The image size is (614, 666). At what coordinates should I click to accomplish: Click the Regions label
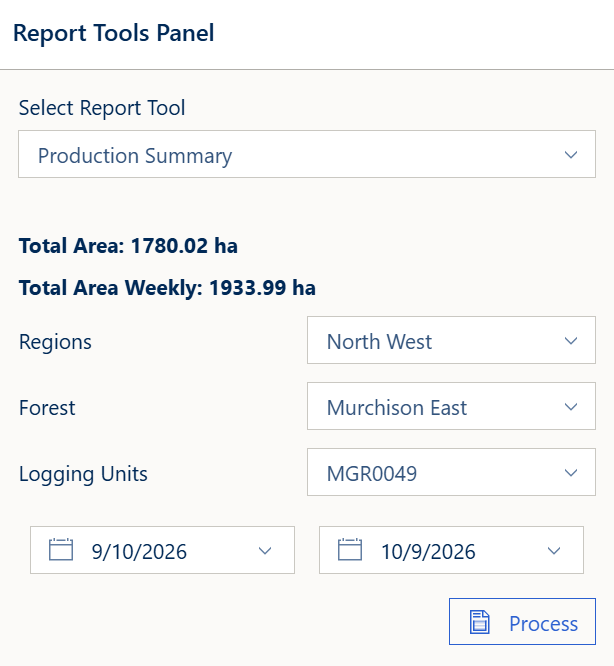[55, 342]
